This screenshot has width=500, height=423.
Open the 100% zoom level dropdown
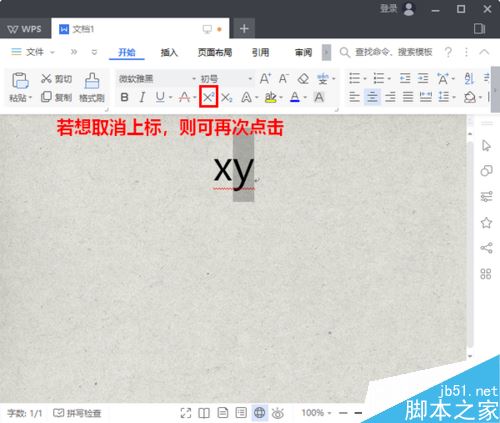point(316,413)
